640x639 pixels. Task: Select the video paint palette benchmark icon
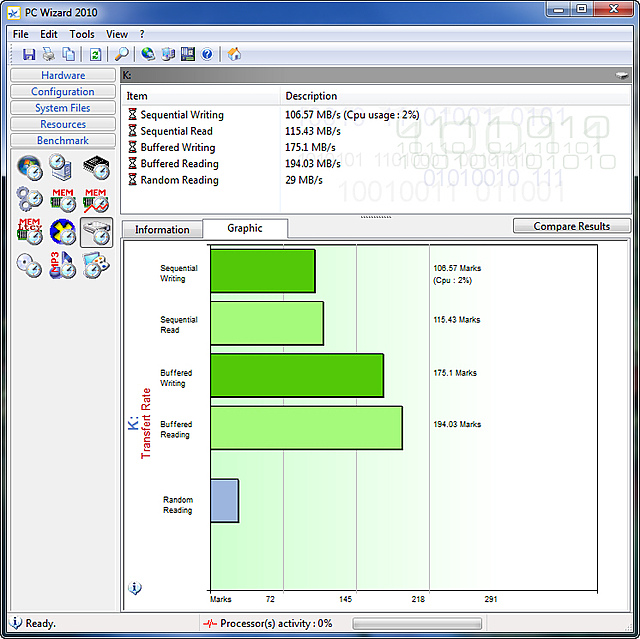[x=96, y=265]
